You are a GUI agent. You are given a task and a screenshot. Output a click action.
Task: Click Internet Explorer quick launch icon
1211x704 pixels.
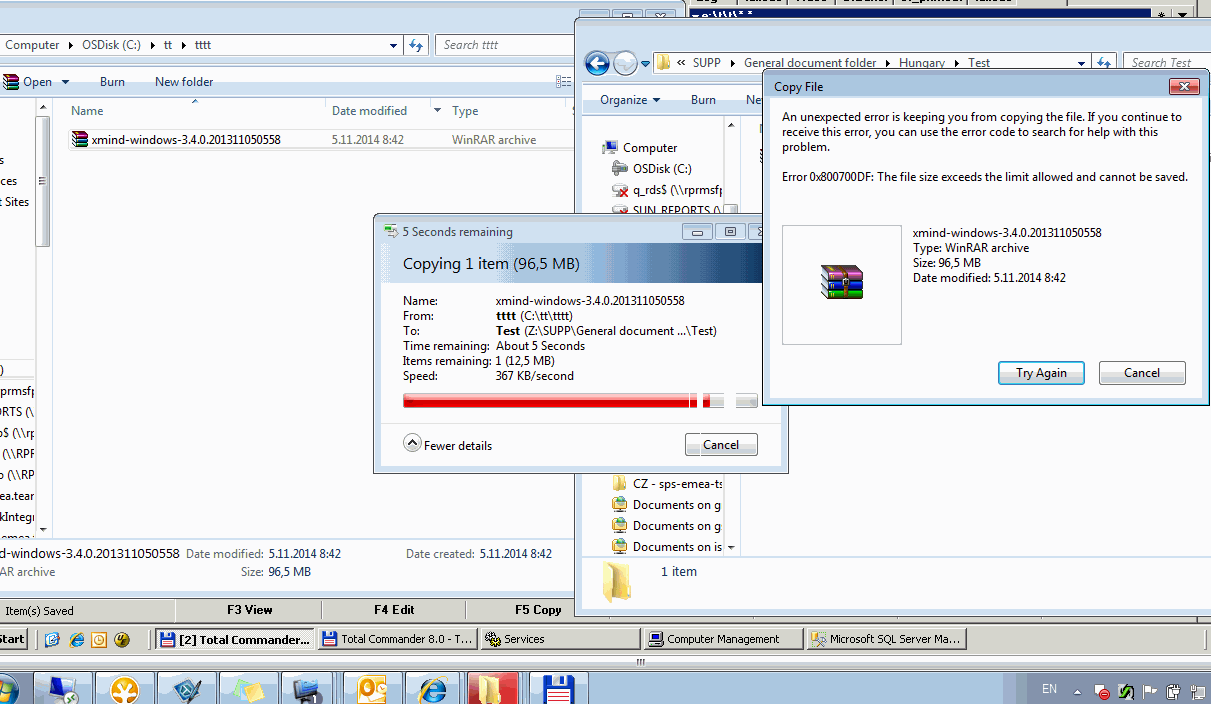tap(77, 640)
